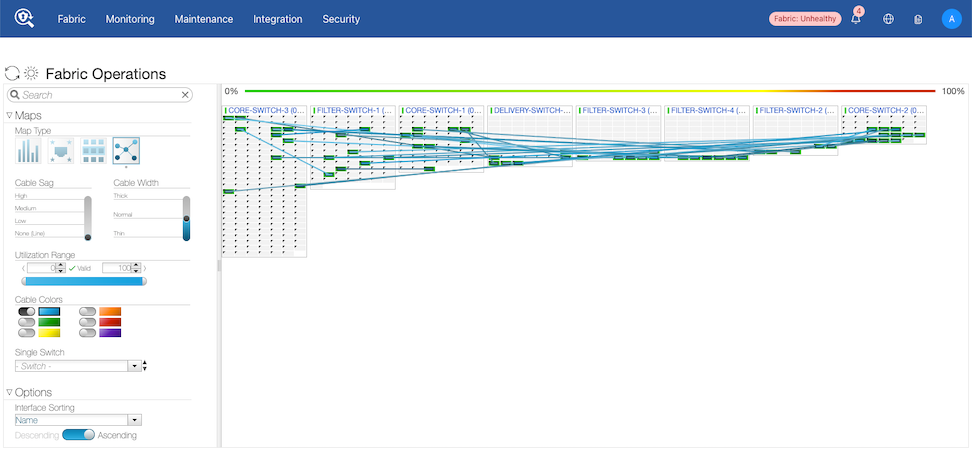Open the Interface Sorting Name dropdown
The image size is (972, 466).
pos(79,420)
